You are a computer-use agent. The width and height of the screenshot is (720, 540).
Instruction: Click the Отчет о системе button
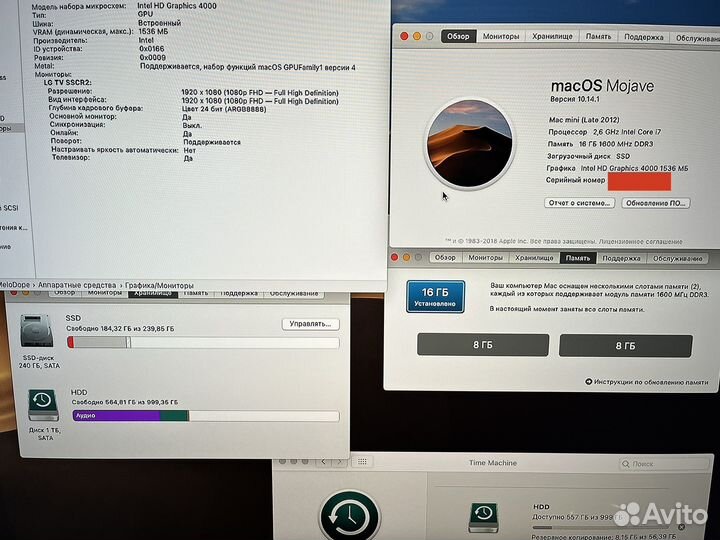pos(579,203)
